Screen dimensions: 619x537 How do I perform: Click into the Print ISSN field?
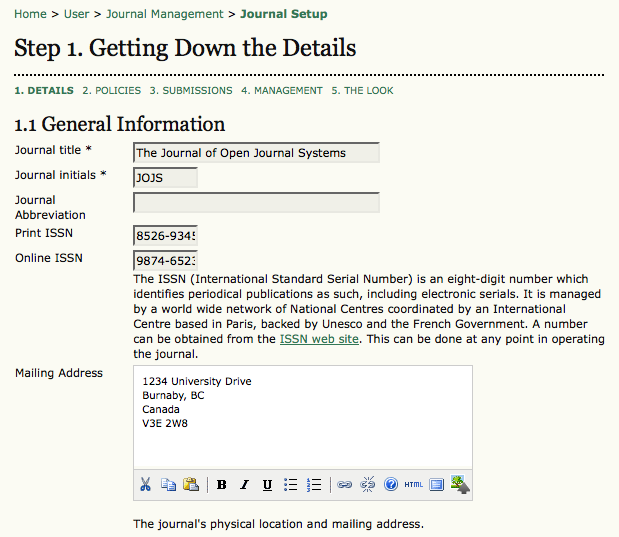[165, 236]
